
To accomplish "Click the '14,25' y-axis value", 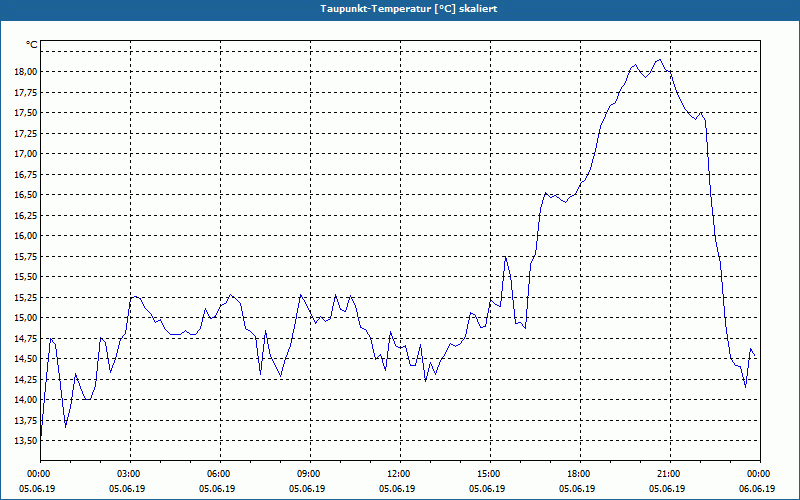I will coord(27,380).
